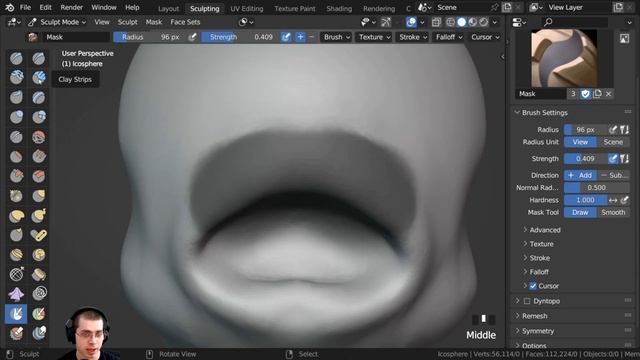The width and height of the screenshot is (640, 360).
Task: Choose Sub direction in Brush Settings
Action: [x=613, y=176]
